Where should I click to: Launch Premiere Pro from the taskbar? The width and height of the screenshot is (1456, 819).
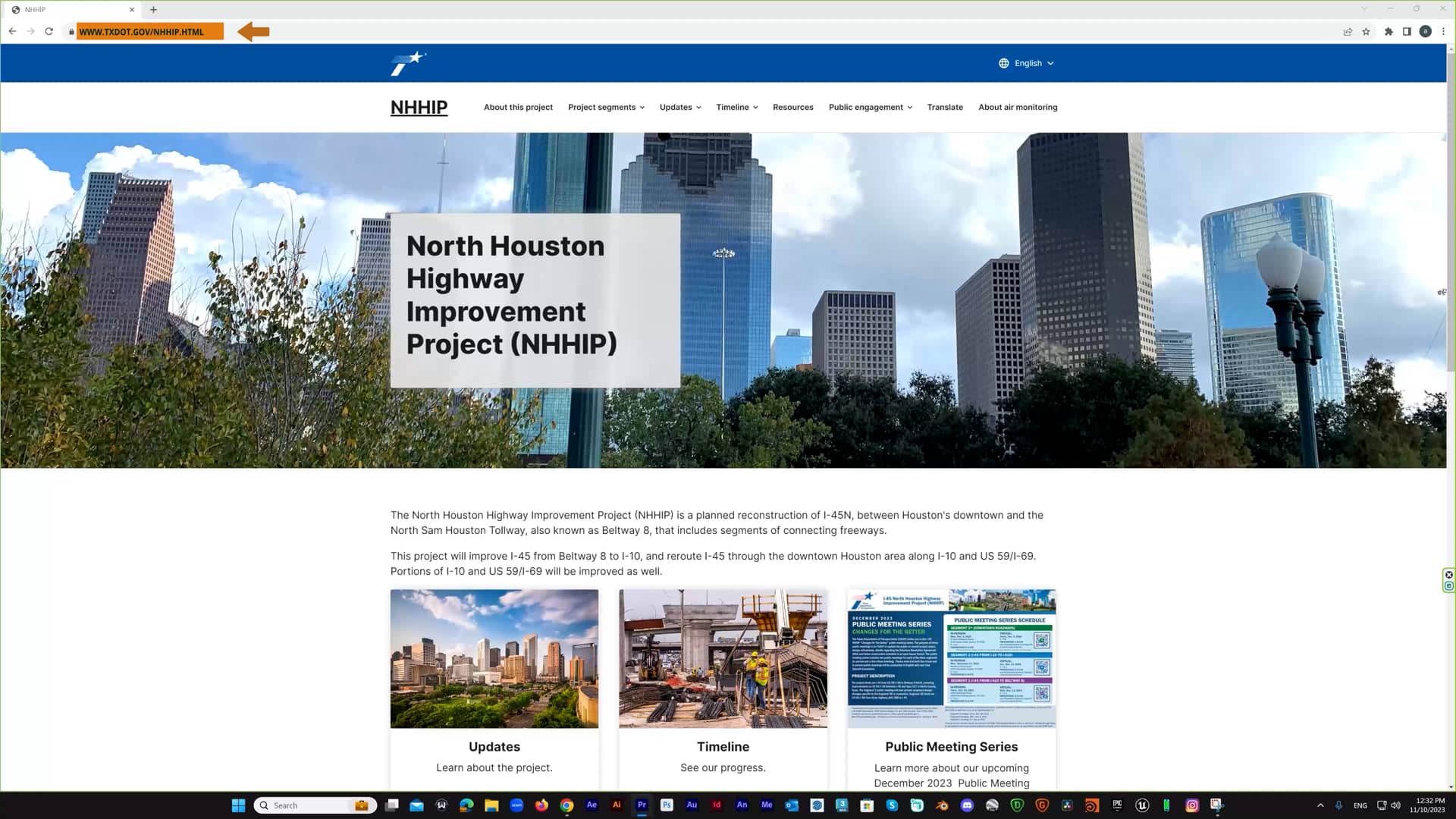pos(642,805)
